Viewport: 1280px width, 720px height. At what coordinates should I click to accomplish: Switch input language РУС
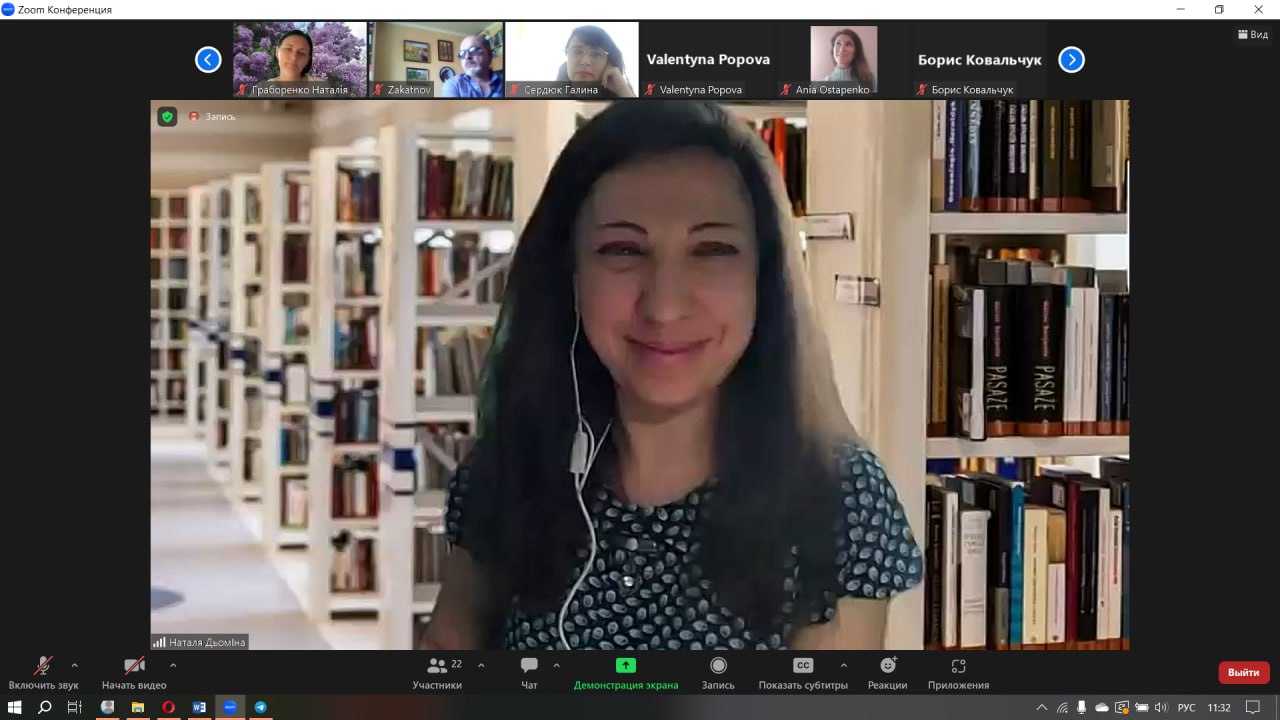(x=1187, y=708)
